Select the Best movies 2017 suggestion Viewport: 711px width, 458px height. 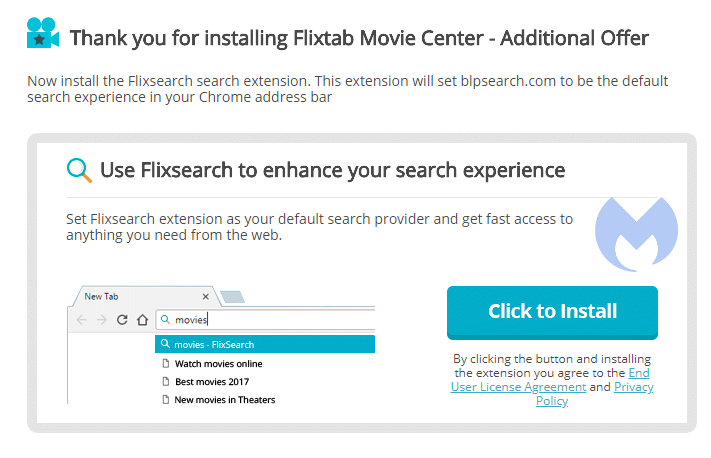pyautogui.click(x=205, y=382)
